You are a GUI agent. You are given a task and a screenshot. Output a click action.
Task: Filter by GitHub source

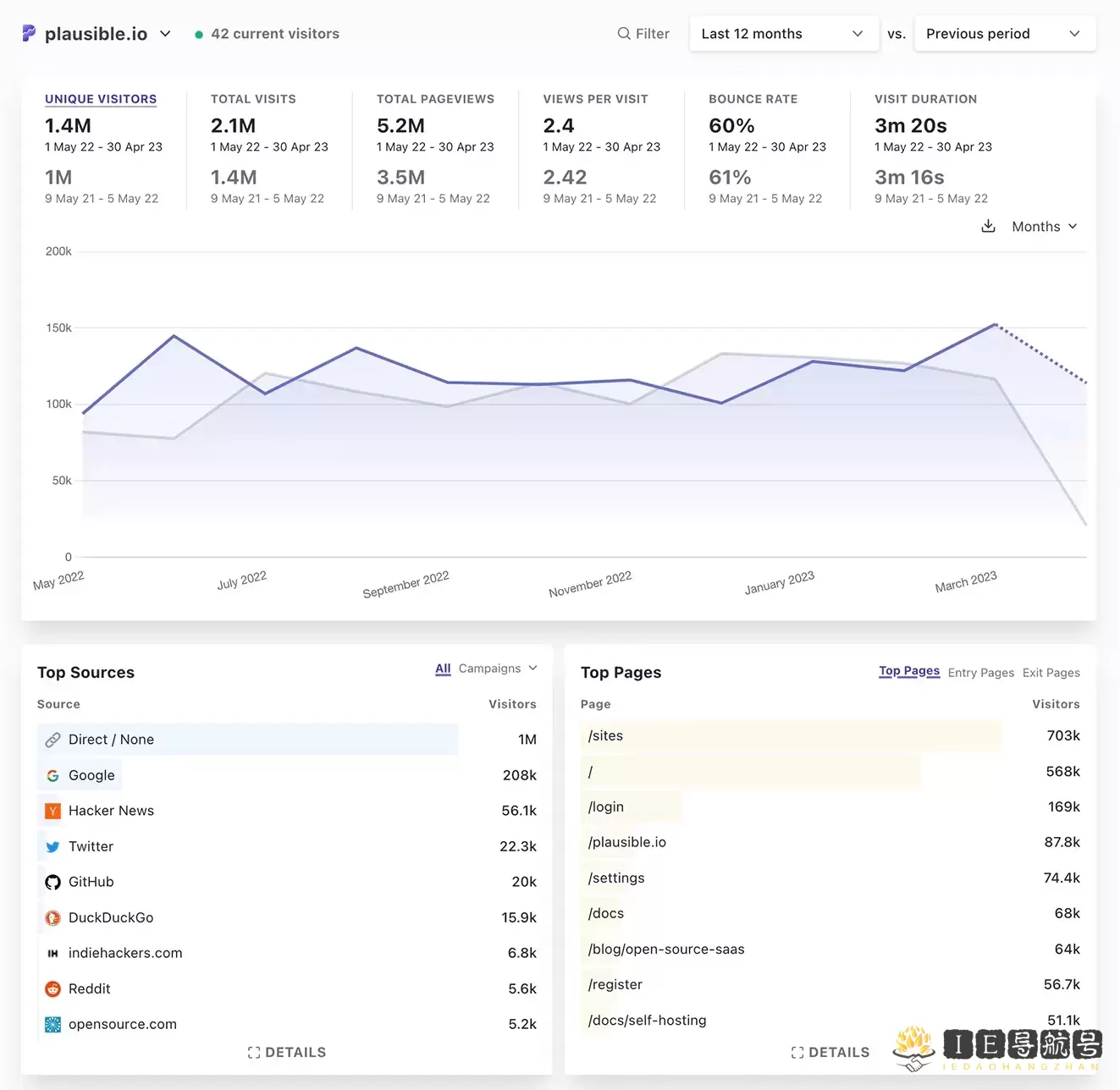tap(91, 882)
